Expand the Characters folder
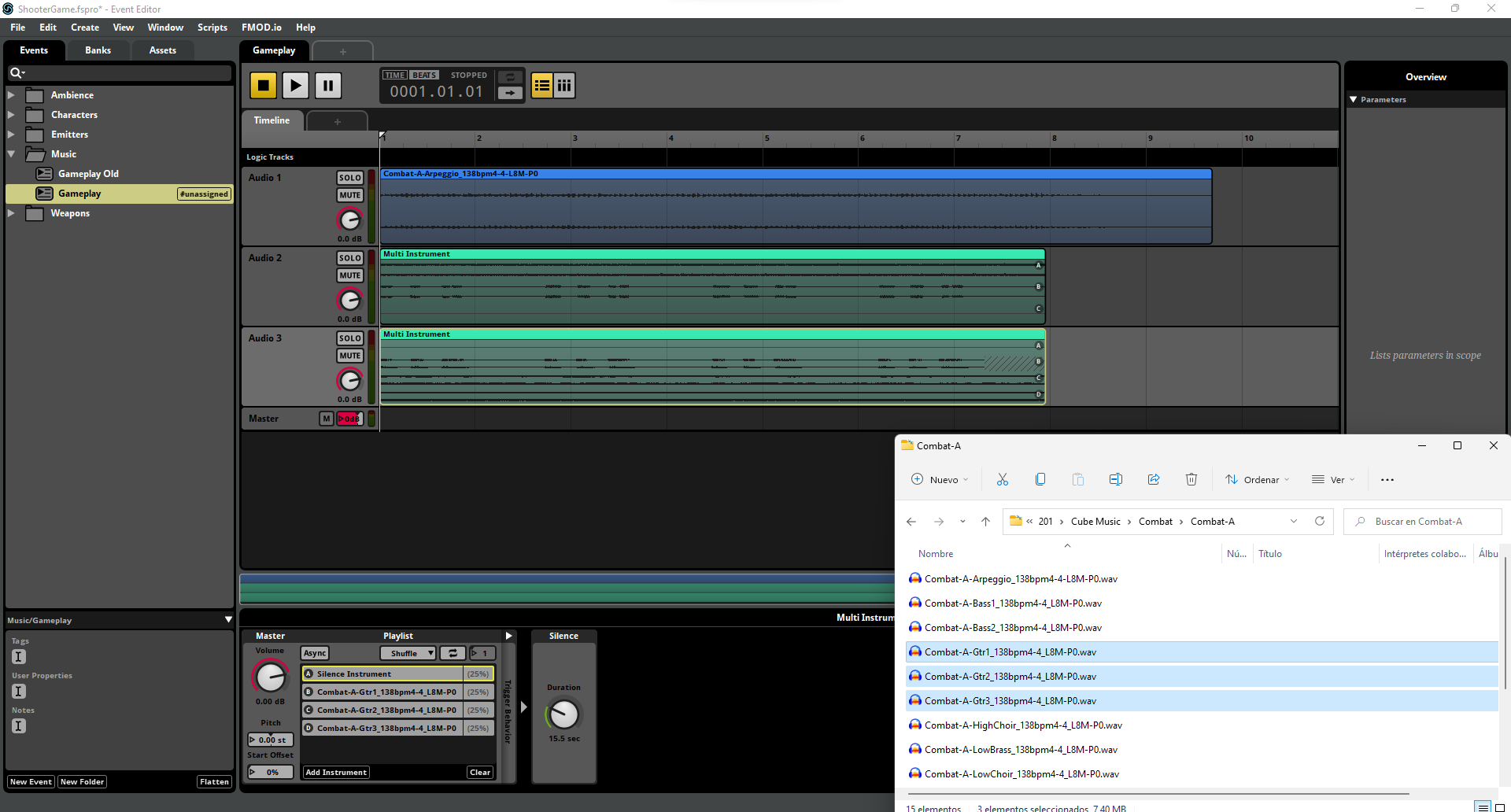This screenshot has height=812, width=1511. 11,115
